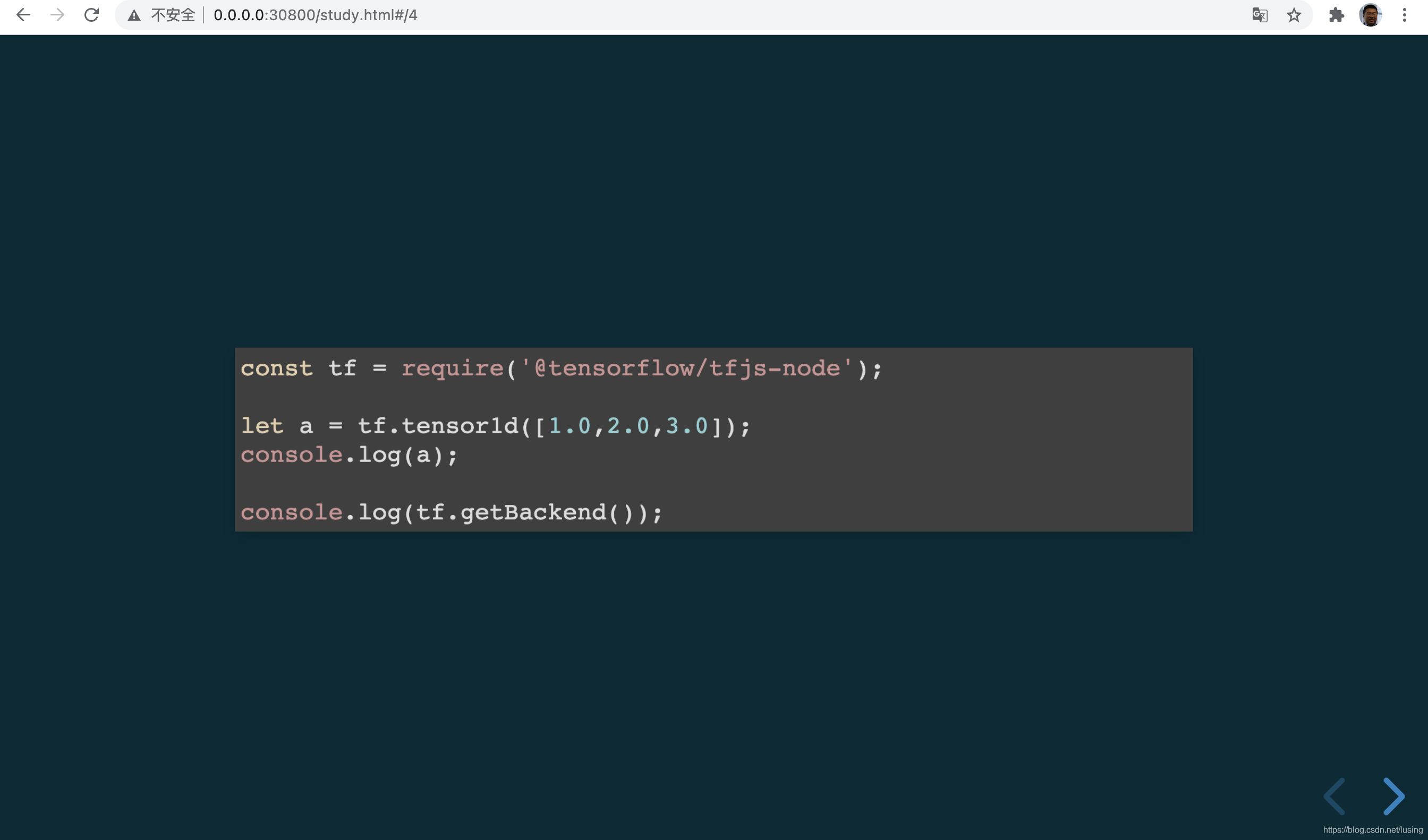The height and width of the screenshot is (840, 1428).
Task: Click the getBackend code line
Action: point(451,512)
